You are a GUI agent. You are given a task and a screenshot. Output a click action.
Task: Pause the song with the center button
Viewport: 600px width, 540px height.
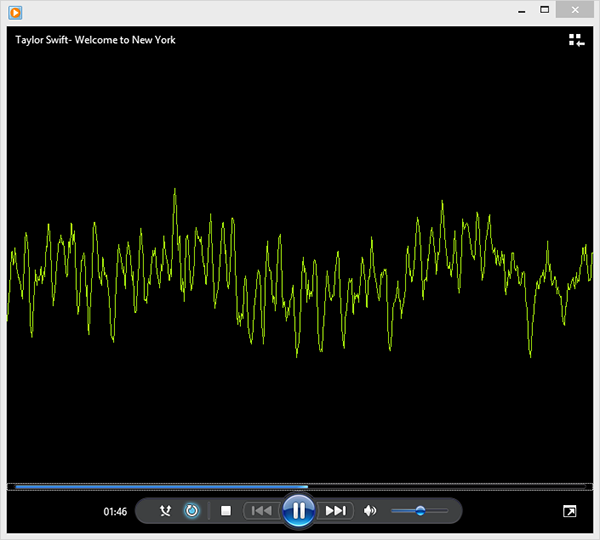tap(298, 511)
